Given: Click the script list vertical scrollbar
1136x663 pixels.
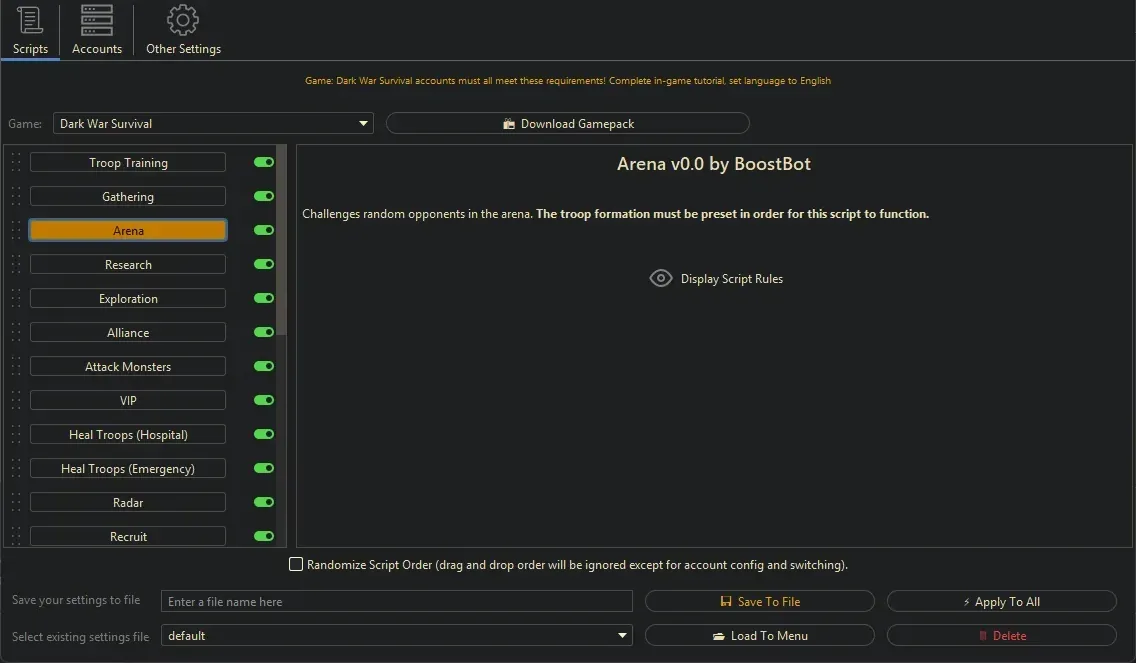Looking at the screenshot, I should (282, 241).
